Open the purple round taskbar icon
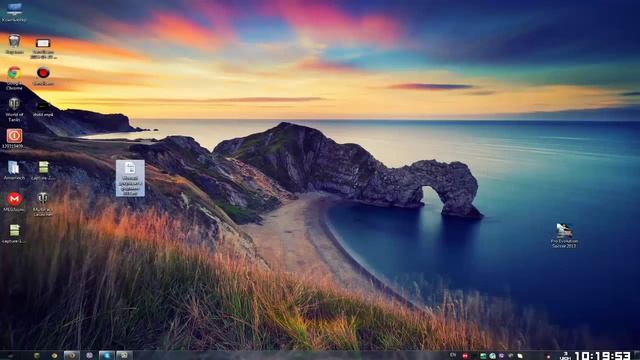This screenshot has height=360, width=640. [89, 356]
